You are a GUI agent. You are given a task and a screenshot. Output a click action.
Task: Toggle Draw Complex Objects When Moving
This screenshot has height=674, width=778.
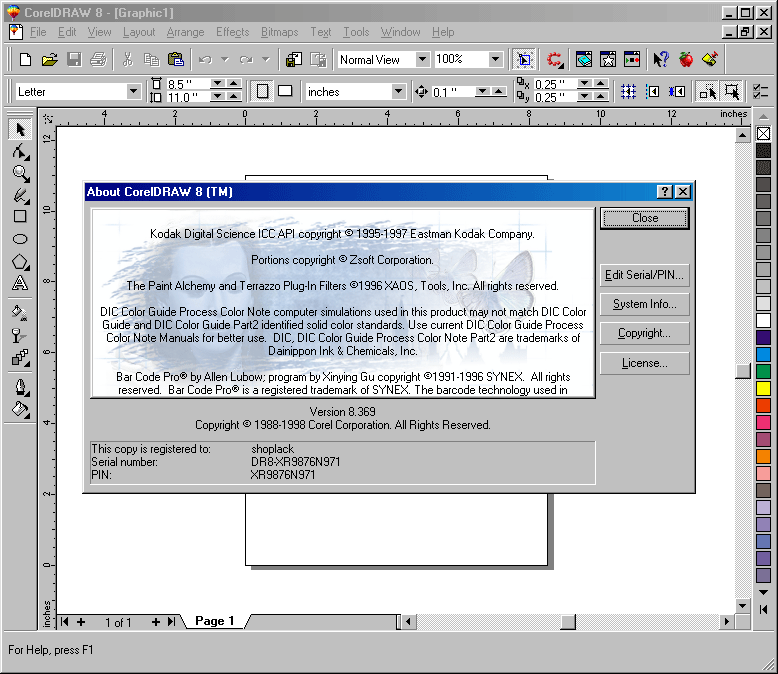pyautogui.click(x=708, y=91)
